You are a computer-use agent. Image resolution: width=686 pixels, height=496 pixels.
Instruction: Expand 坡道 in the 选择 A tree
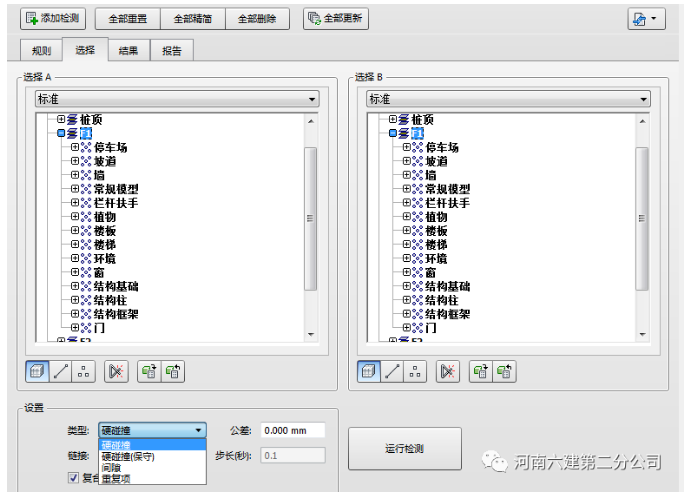pyautogui.click(x=75, y=161)
